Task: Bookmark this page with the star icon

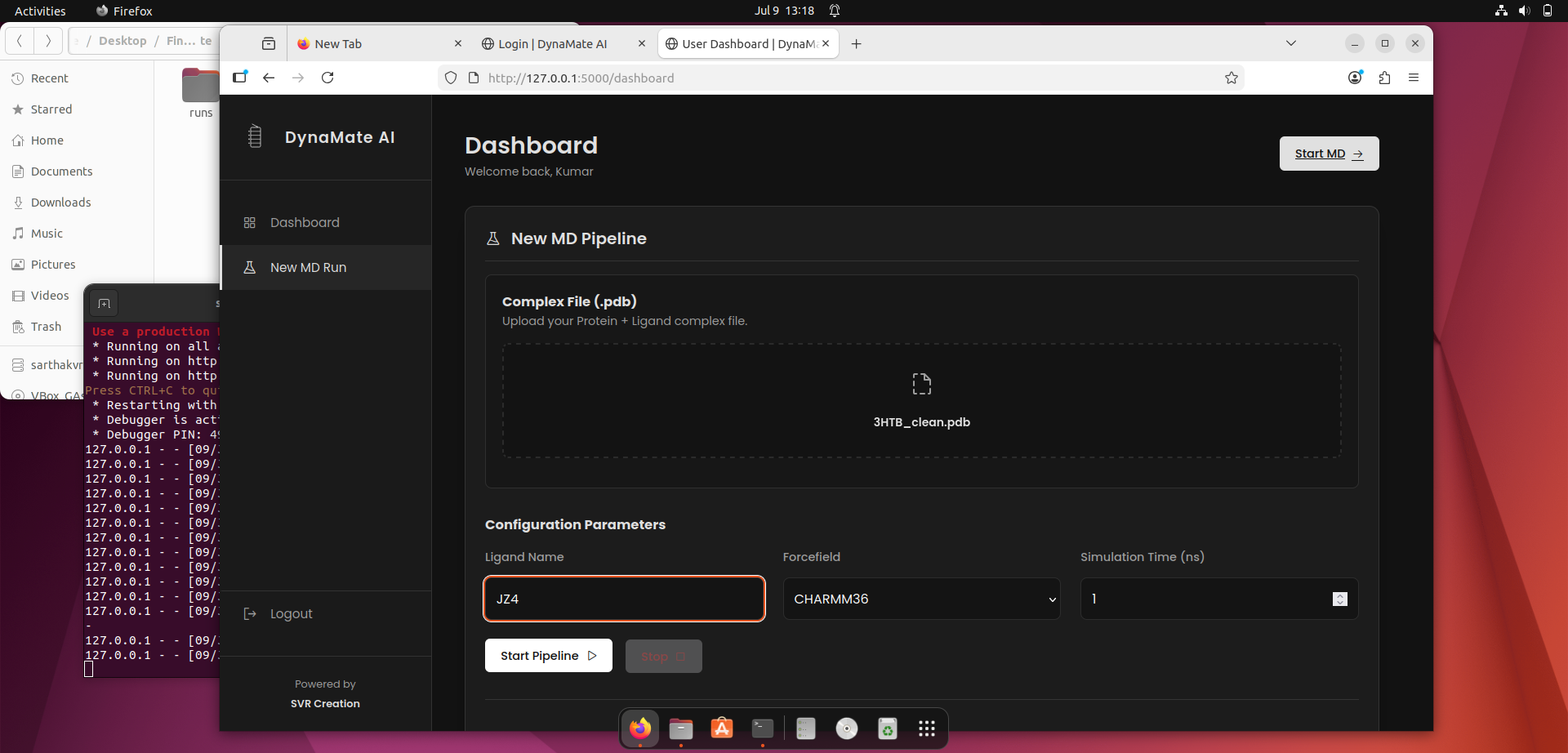Action: click(x=1232, y=78)
